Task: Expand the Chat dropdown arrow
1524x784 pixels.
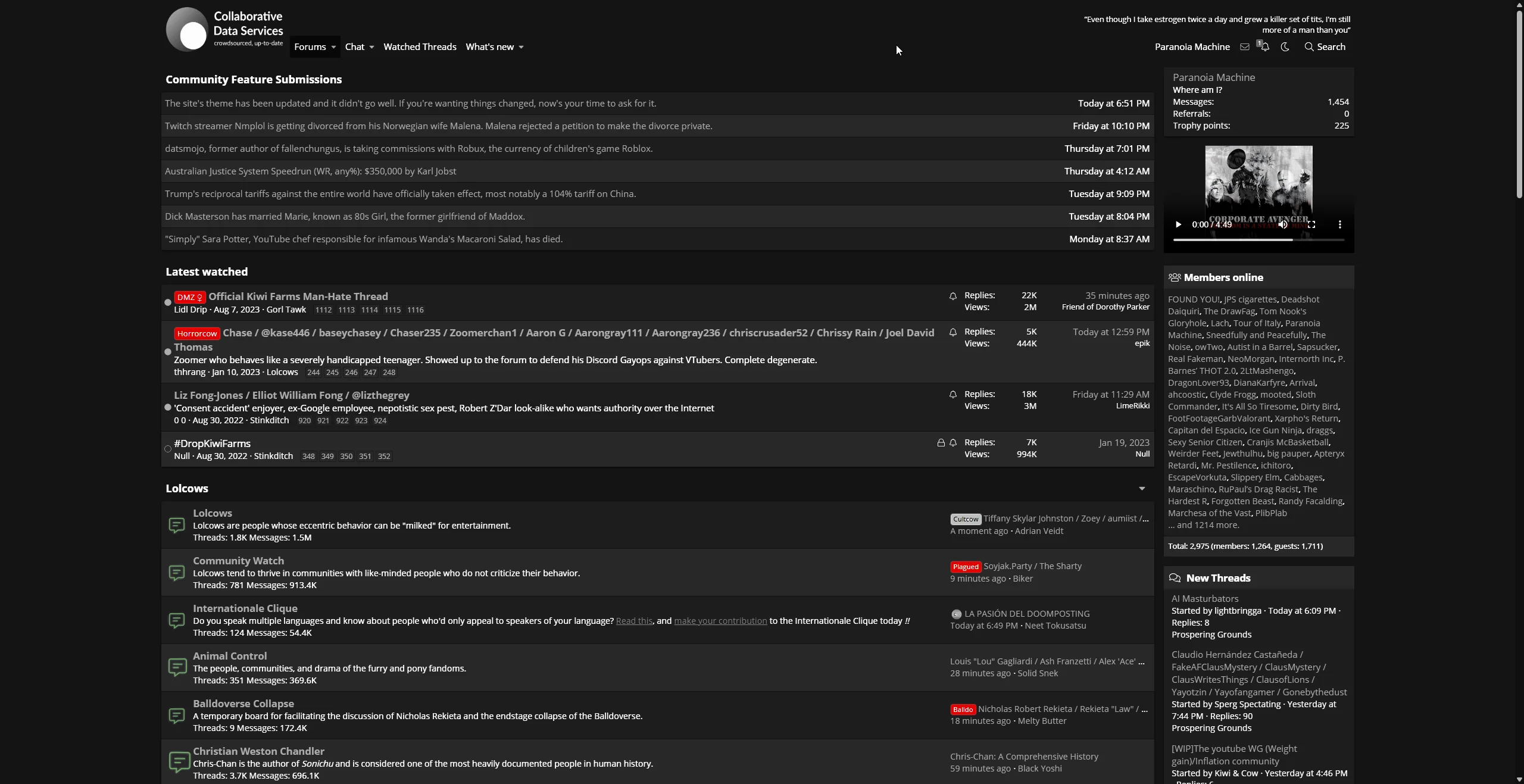Action: [x=371, y=47]
